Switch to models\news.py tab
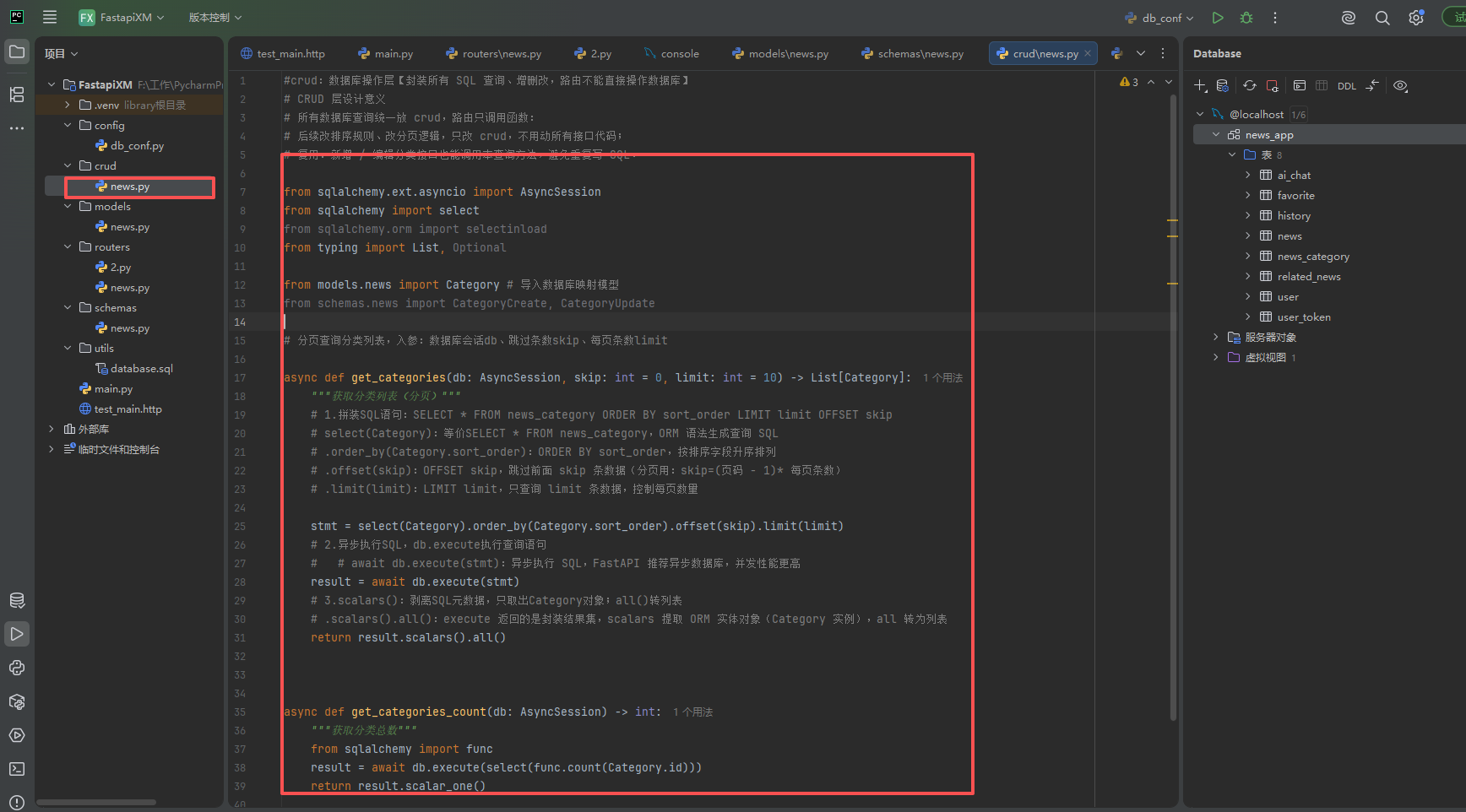 (780, 53)
